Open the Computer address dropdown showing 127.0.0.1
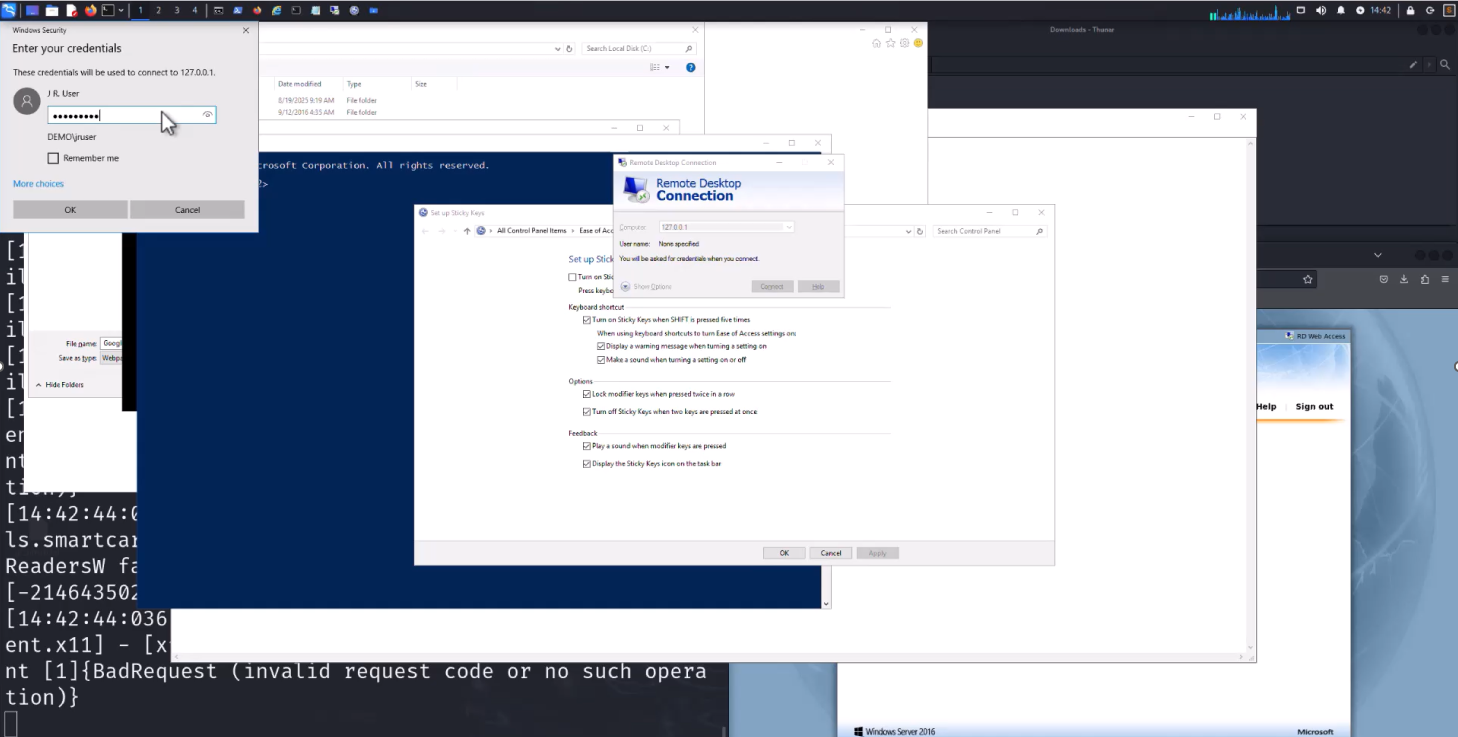 pyautogui.click(x=789, y=226)
